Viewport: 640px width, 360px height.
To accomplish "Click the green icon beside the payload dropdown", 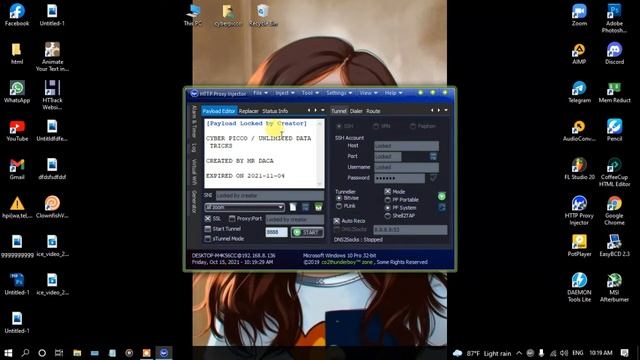I will [x=318, y=207].
